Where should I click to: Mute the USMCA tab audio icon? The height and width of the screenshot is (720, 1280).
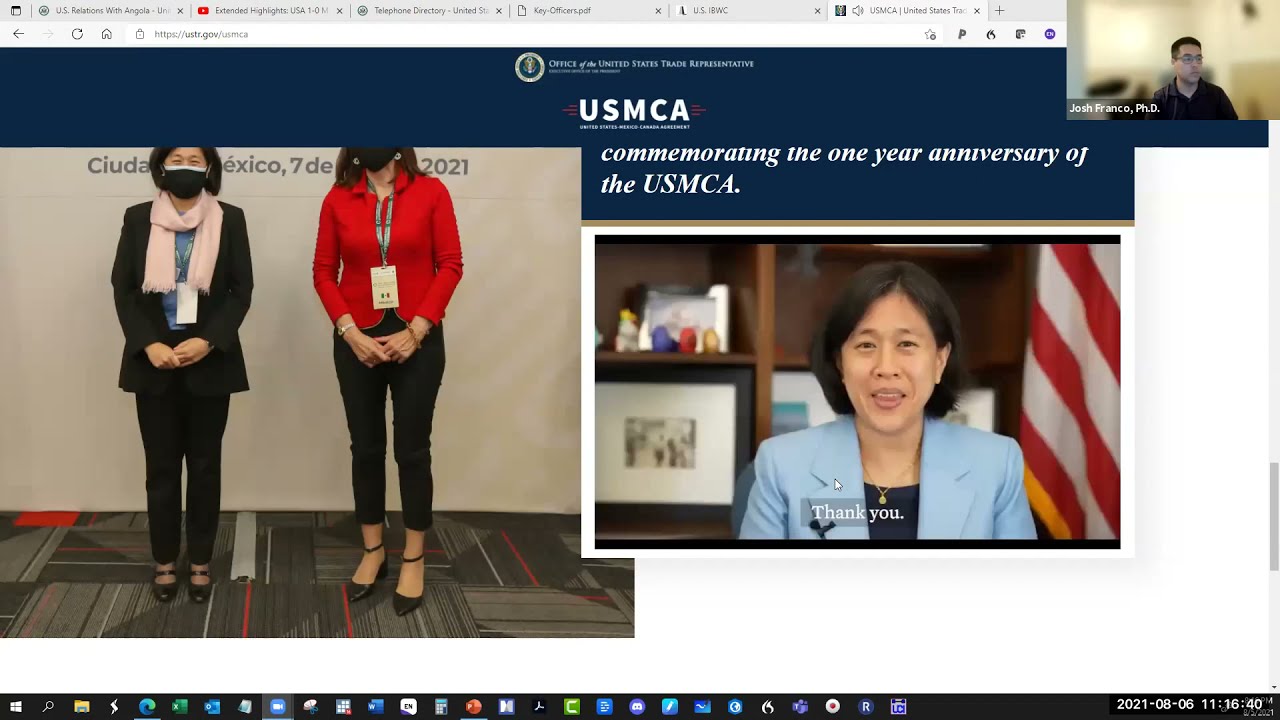click(x=857, y=11)
